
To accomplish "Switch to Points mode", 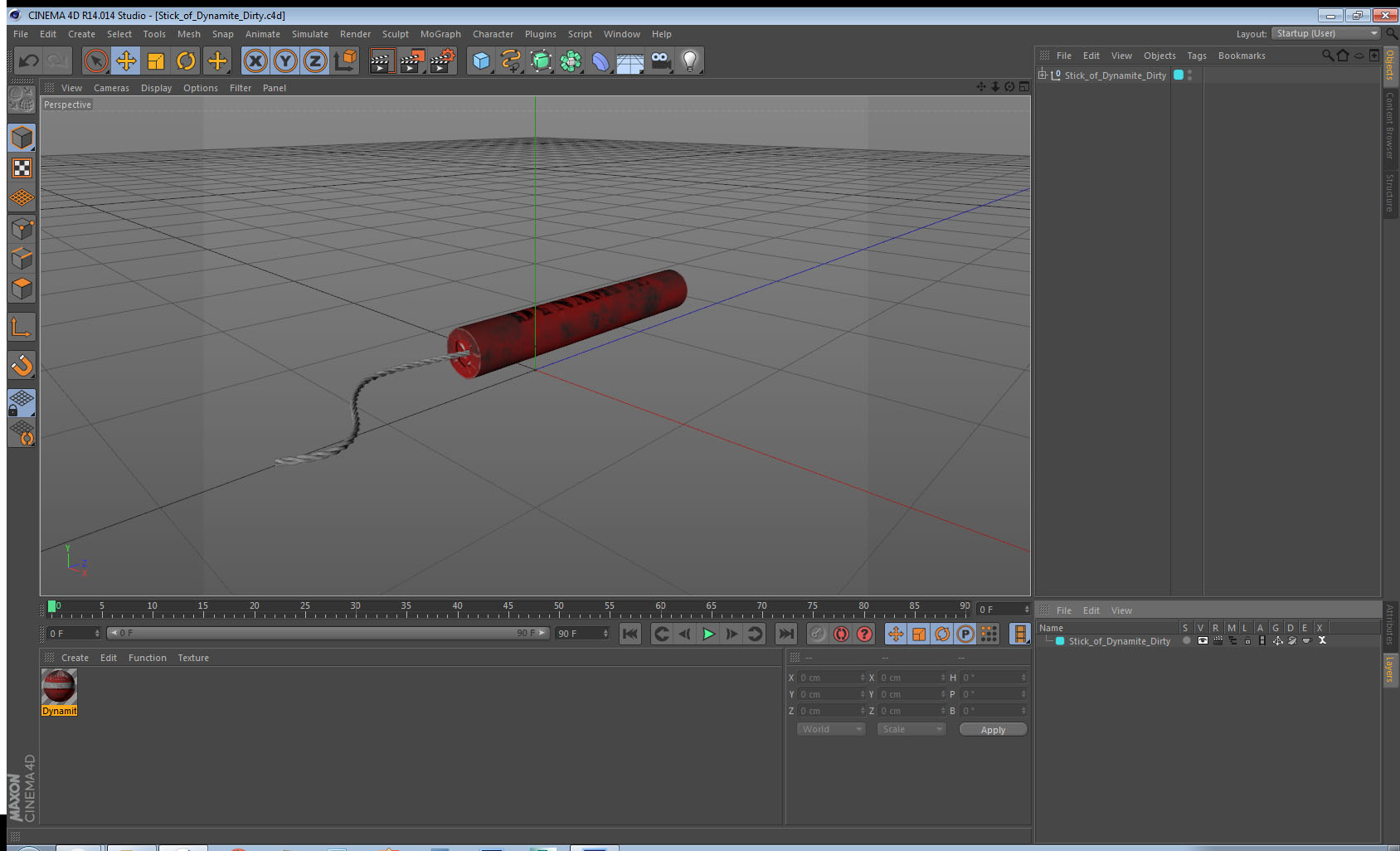I will (x=22, y=229).
